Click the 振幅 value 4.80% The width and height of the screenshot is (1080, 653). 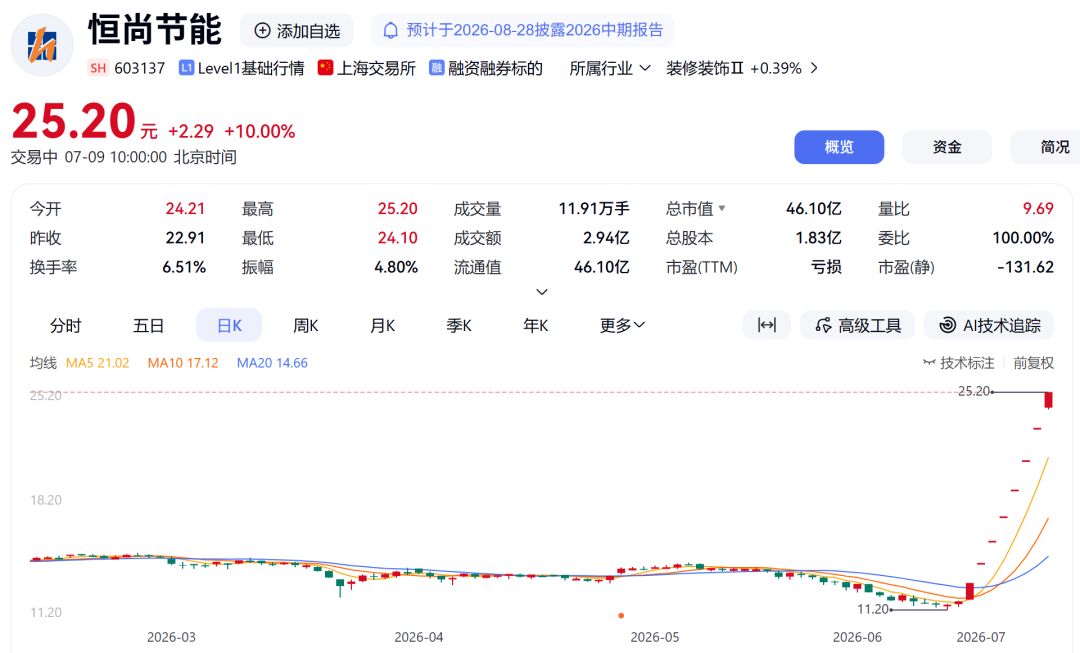pyautogui.click(x=396, y=267)
